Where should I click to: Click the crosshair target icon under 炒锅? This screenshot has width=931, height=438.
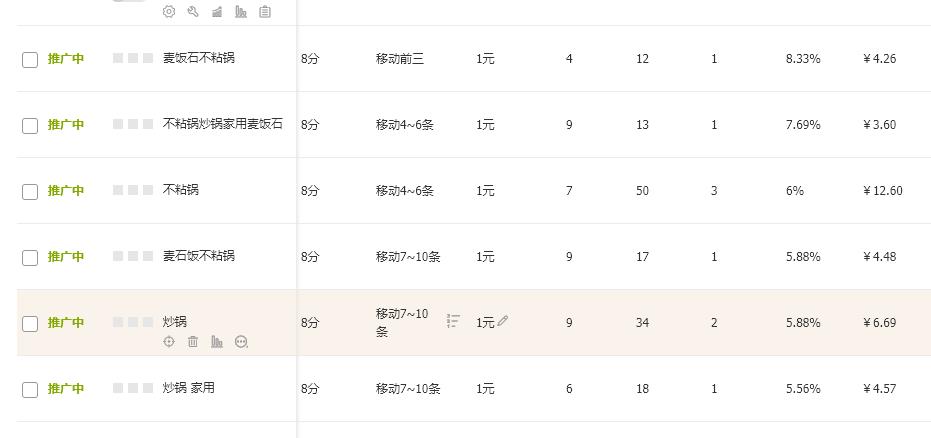169,342
